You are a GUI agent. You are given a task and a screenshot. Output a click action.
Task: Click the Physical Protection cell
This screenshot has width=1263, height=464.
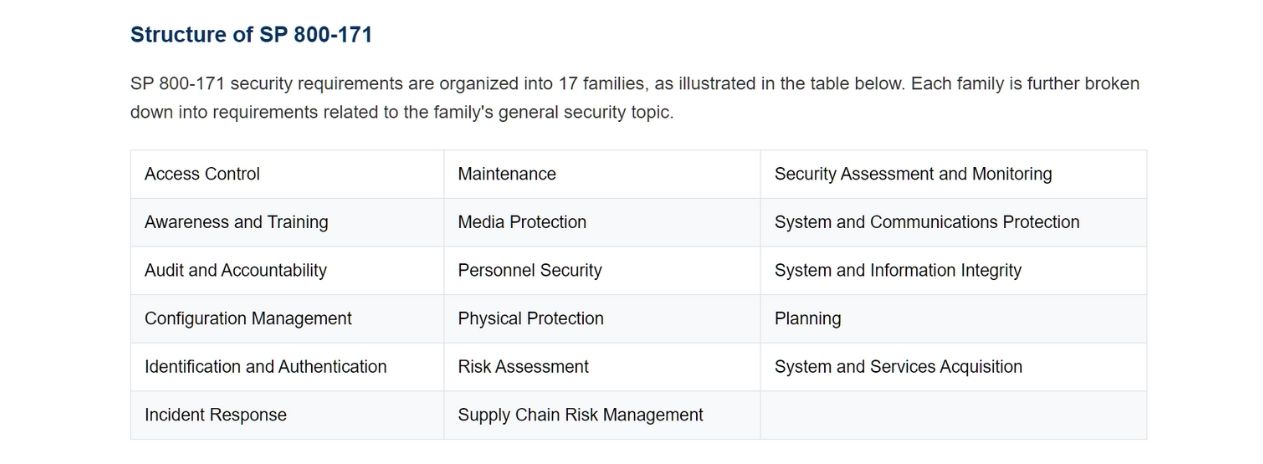point(602,318)
